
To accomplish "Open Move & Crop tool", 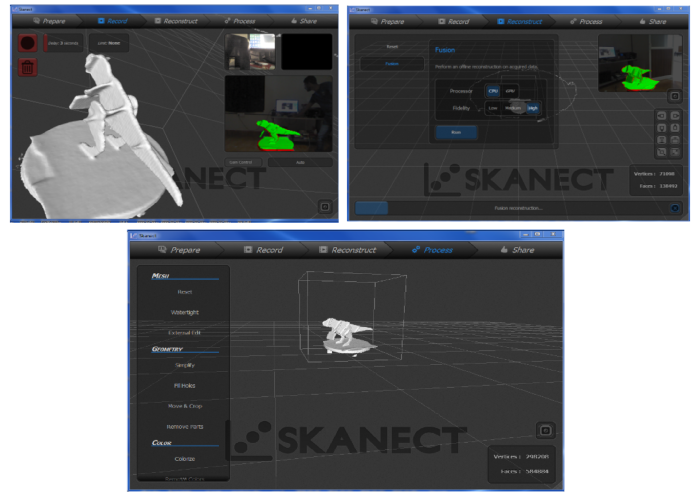I will pyautogui.click(x=184, y=406).
